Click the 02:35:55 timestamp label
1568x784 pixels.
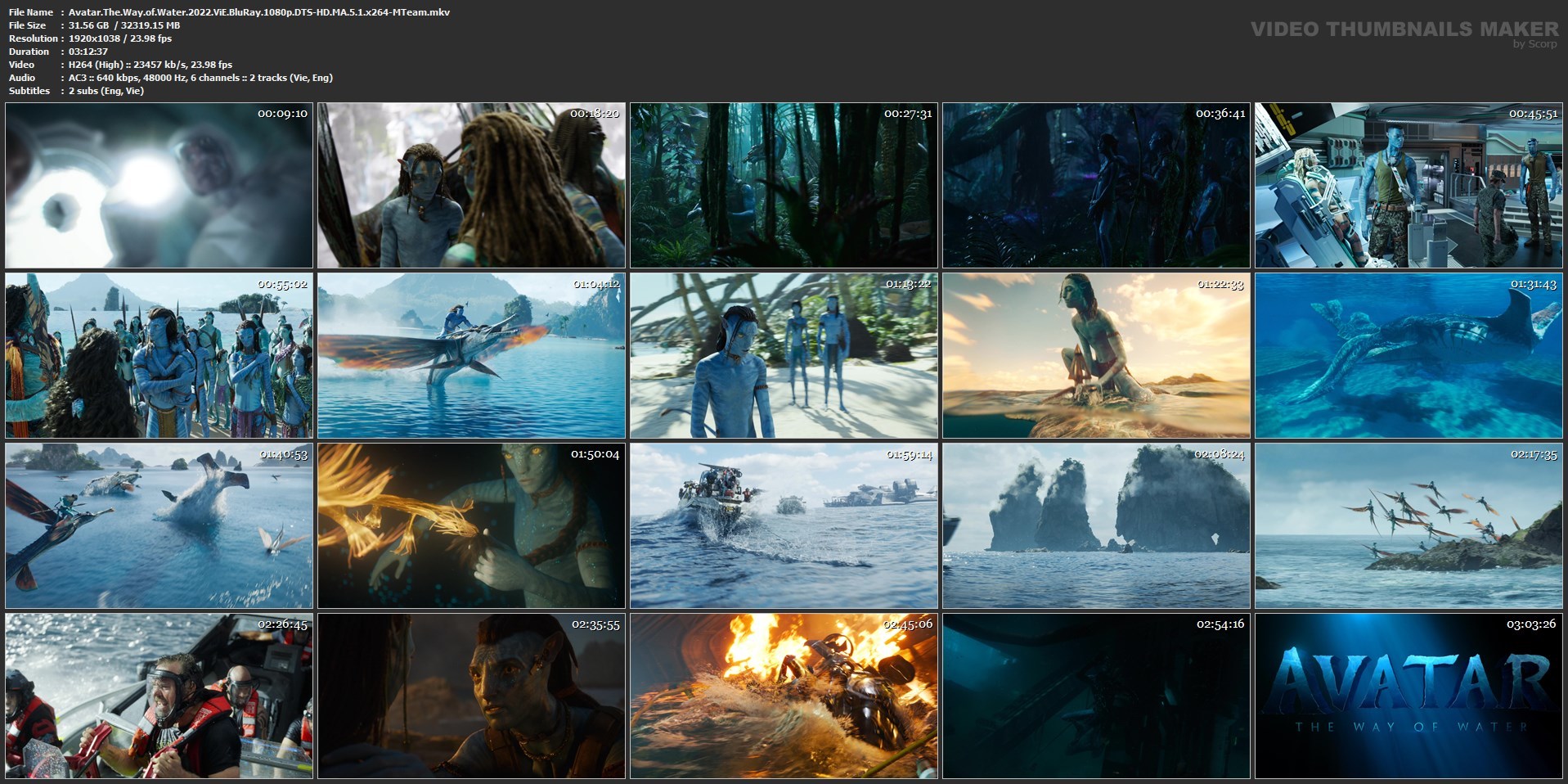595,624
